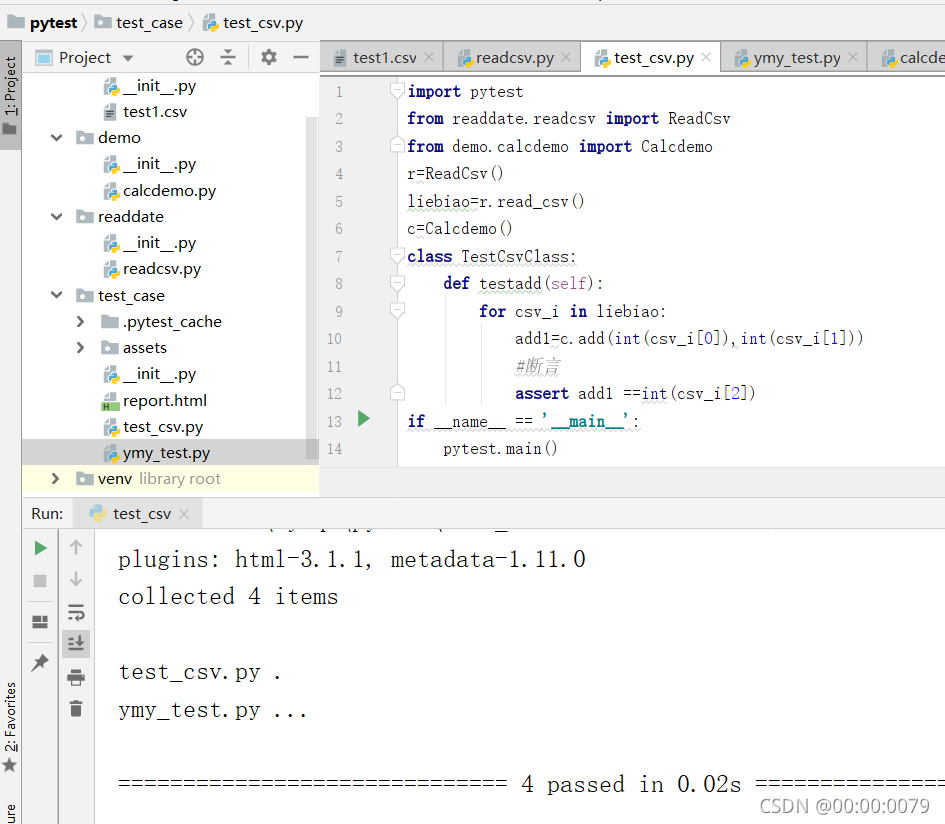Fold the import block at line 1
Screen dimensions: 945x824
pyautogui.click(x=397, y=91)
